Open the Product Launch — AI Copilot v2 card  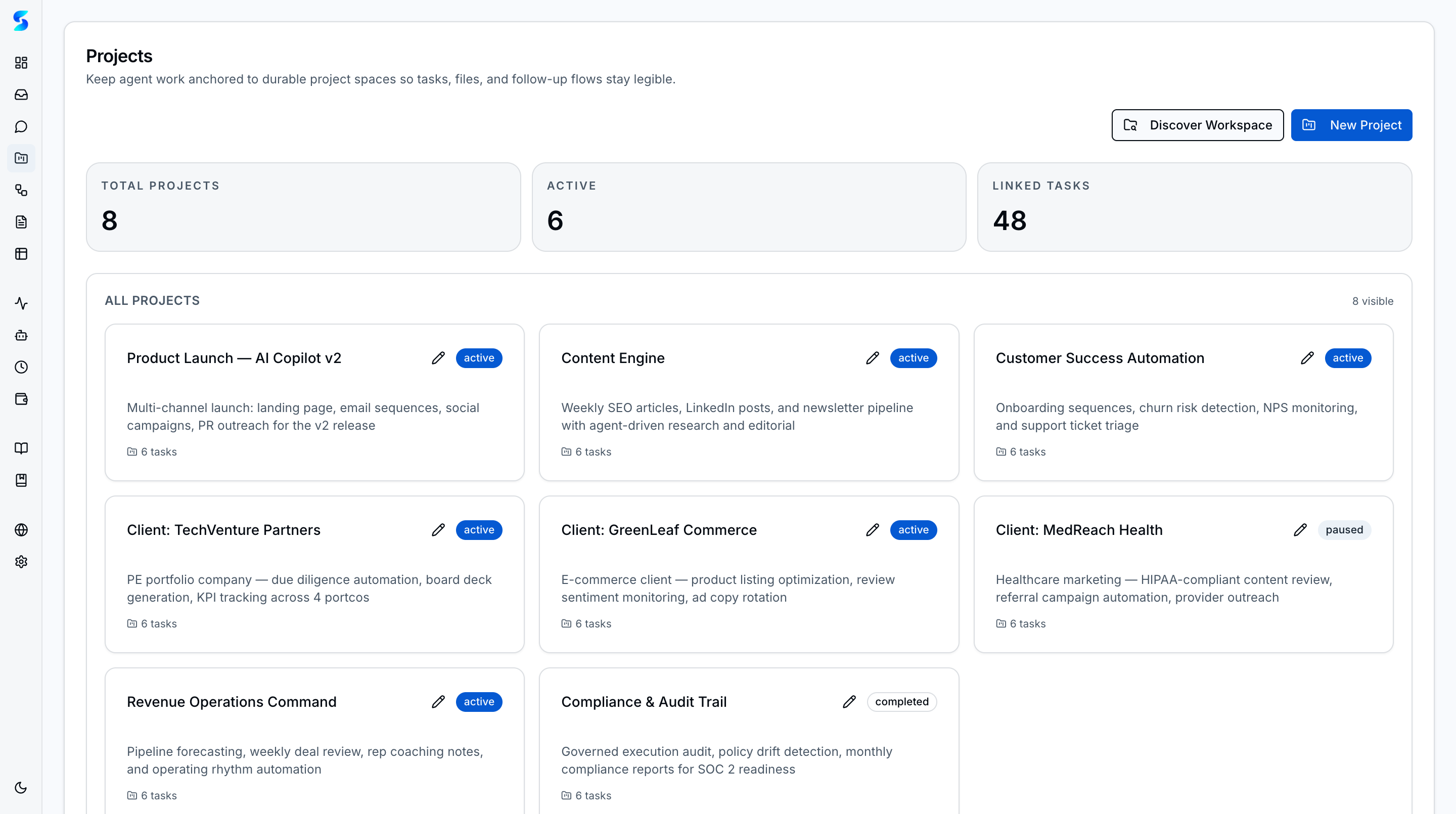point(234,358)
